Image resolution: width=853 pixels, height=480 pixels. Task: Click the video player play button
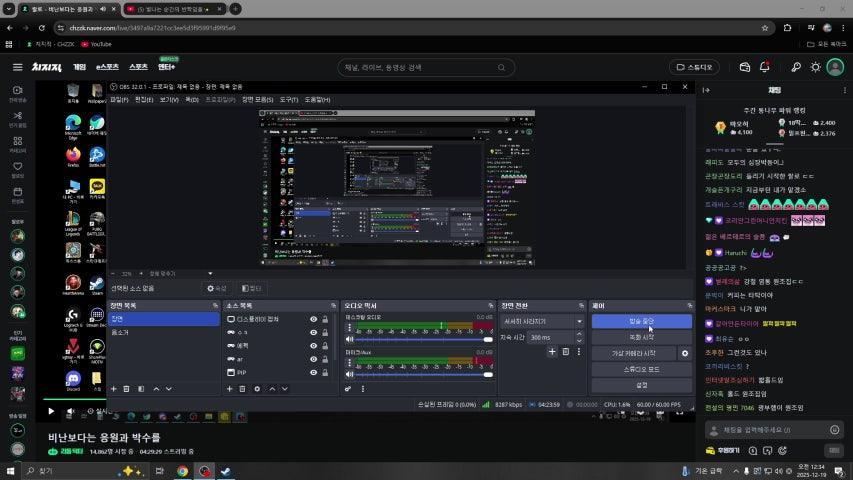pos(51,411)
